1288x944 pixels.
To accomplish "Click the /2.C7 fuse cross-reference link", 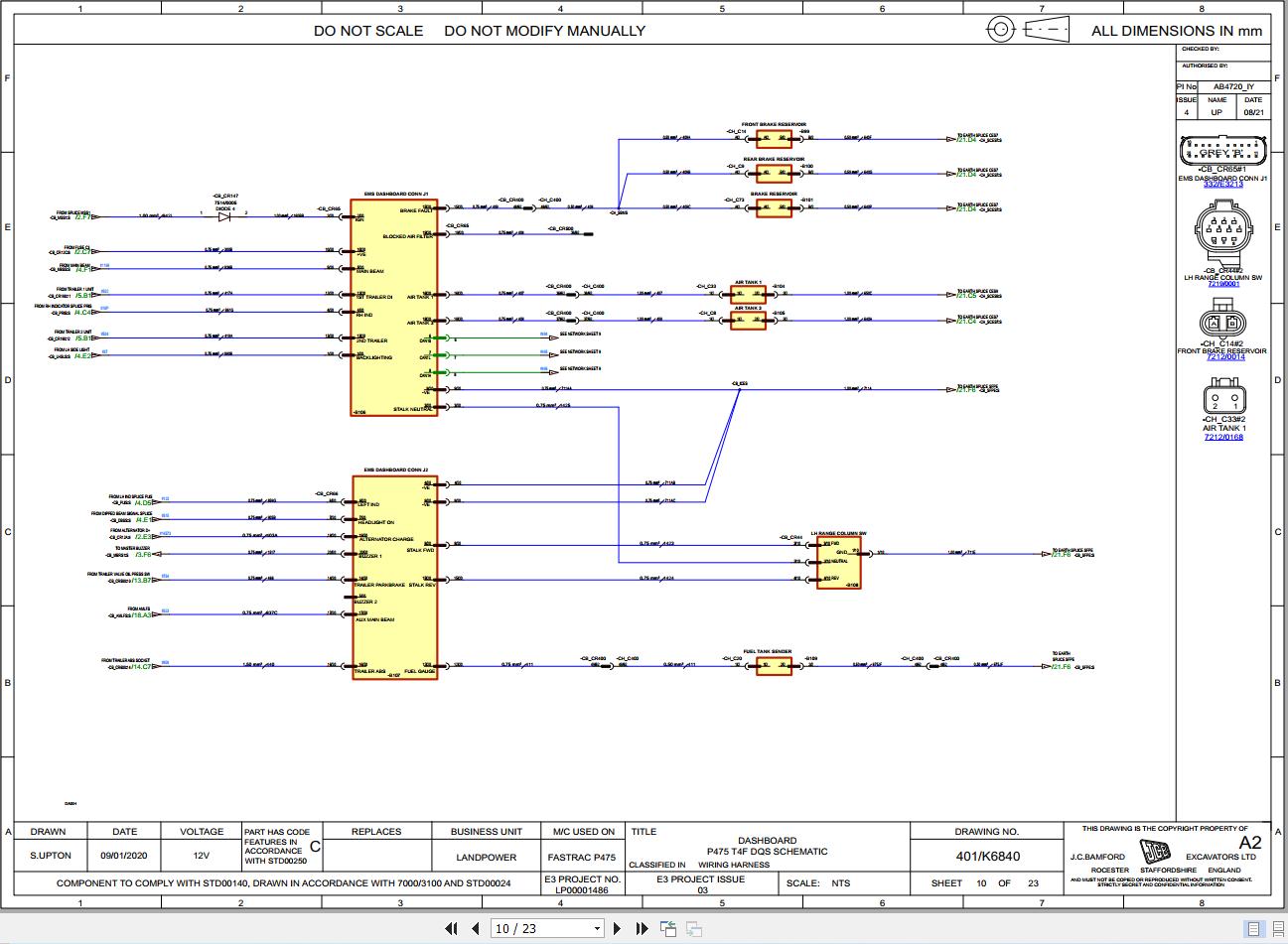I will tap(80, 252).
